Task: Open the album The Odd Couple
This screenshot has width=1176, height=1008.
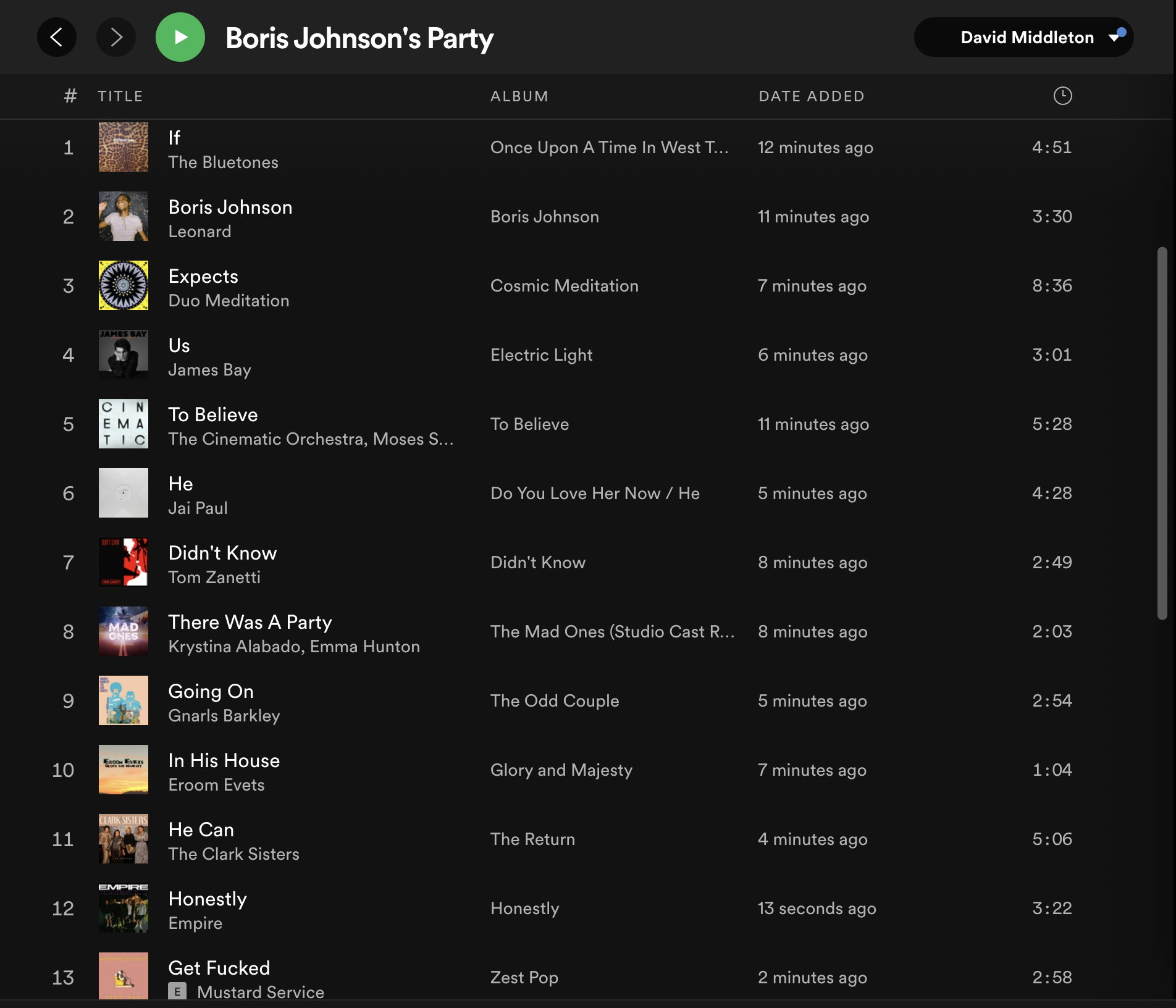Action: pyautogui.click(x=555, y=701)
